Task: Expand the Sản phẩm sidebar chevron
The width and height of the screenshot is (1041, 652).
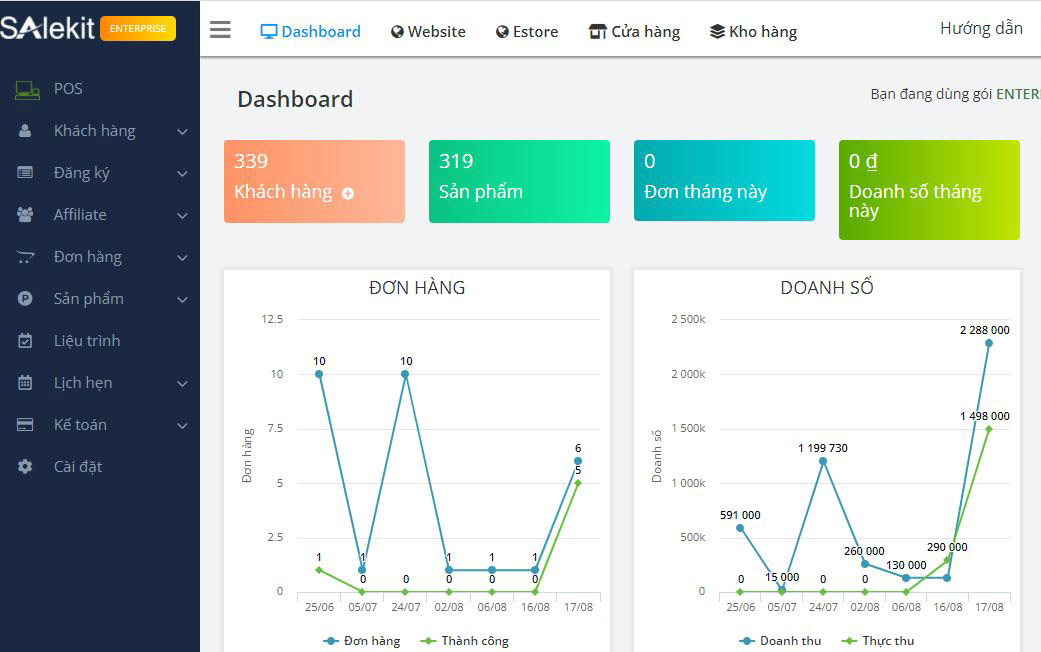Action: tap(182, 300)
